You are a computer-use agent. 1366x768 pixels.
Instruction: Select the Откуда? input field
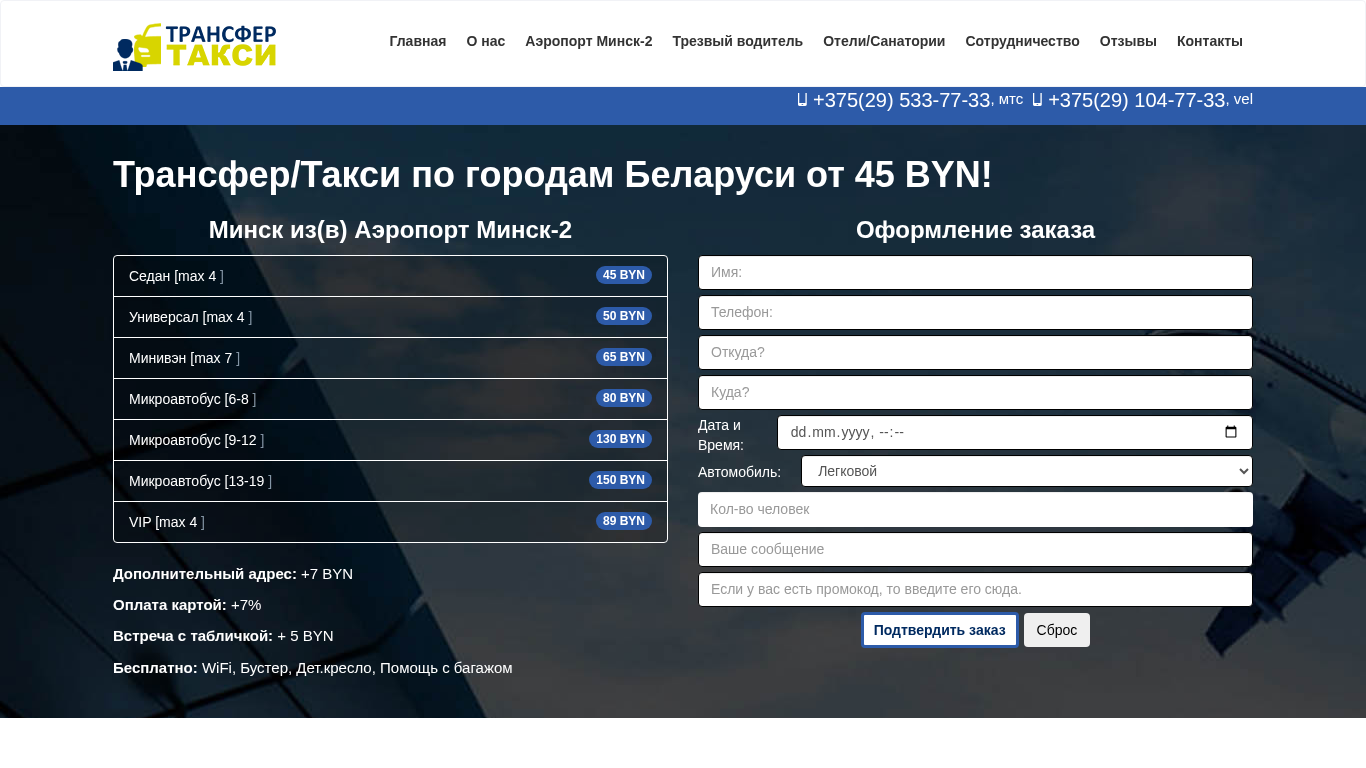975,352
